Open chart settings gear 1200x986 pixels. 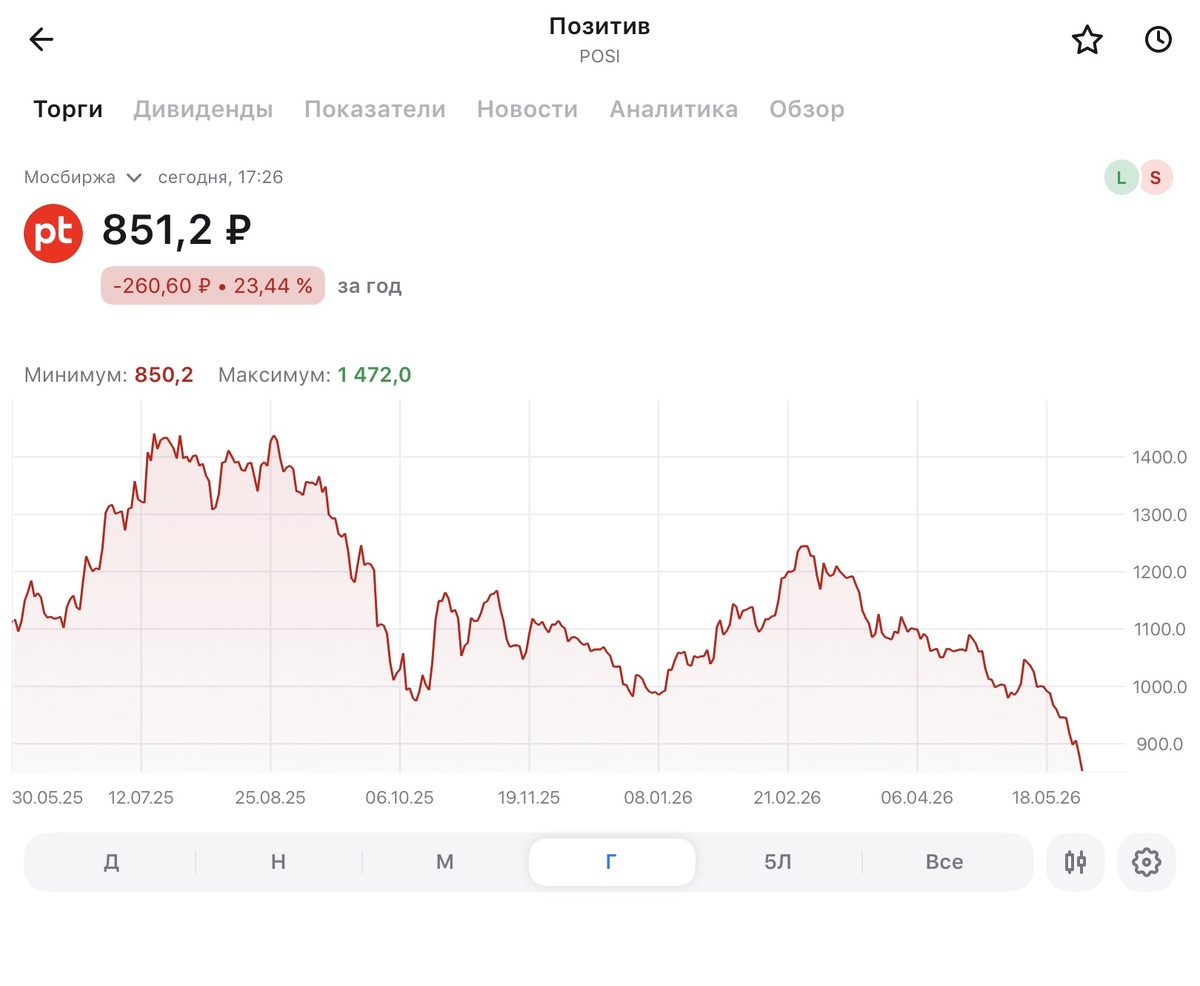coord(1146,862)
